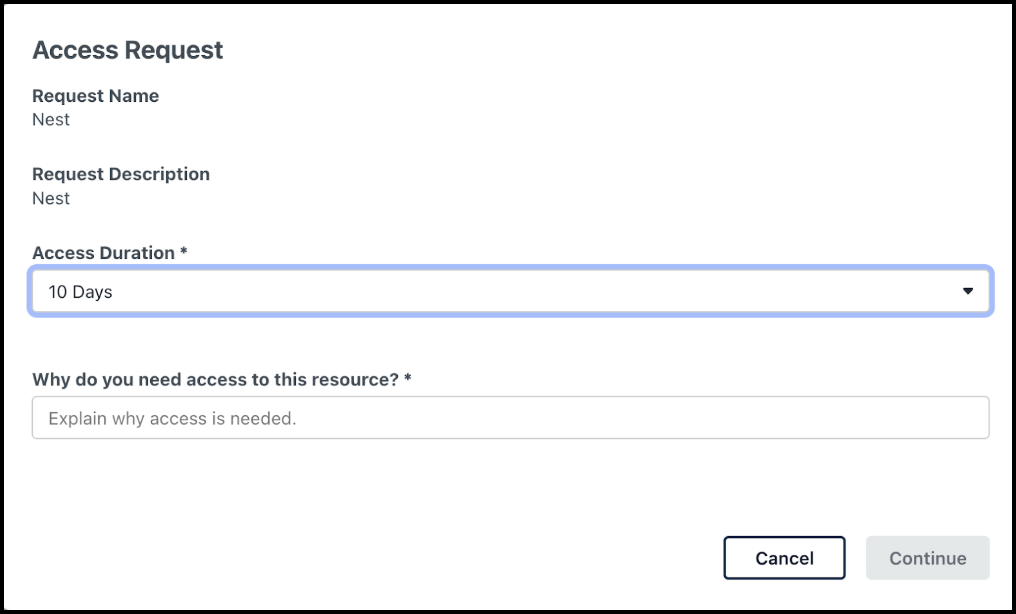1016x614 pixels.
Task: Click the Nest request name value
Action: click(51, 119)
